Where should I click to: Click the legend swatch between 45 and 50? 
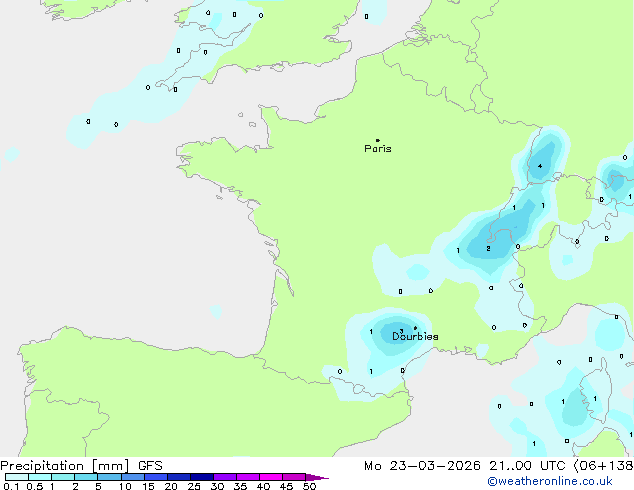click(x=294, y=477)
